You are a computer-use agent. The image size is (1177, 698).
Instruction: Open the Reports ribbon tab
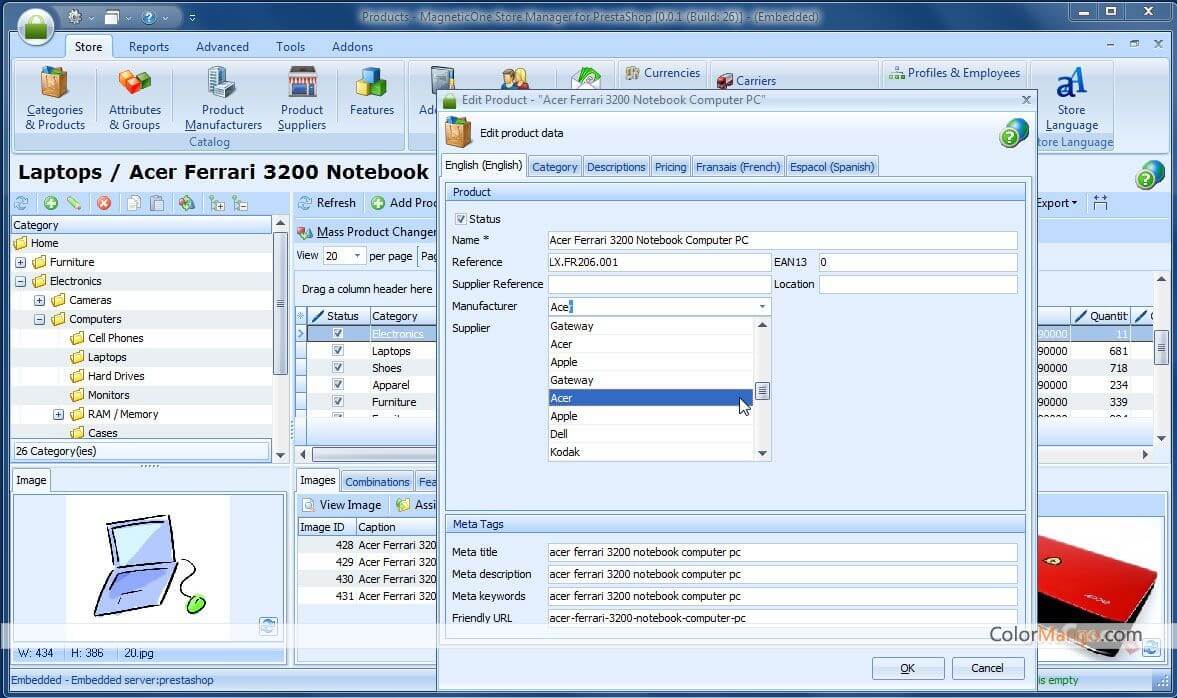click(x=148, y=47)
